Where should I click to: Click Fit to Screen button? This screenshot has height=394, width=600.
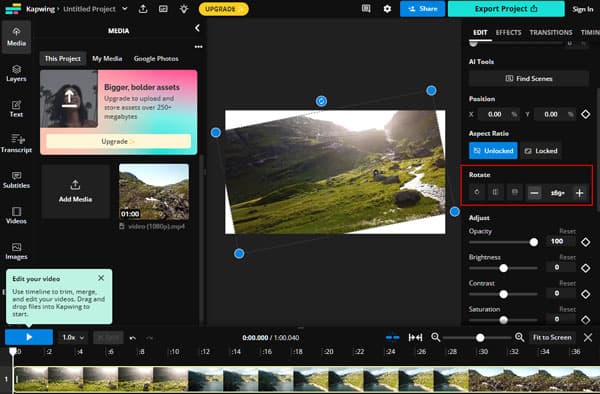(552, 337)
